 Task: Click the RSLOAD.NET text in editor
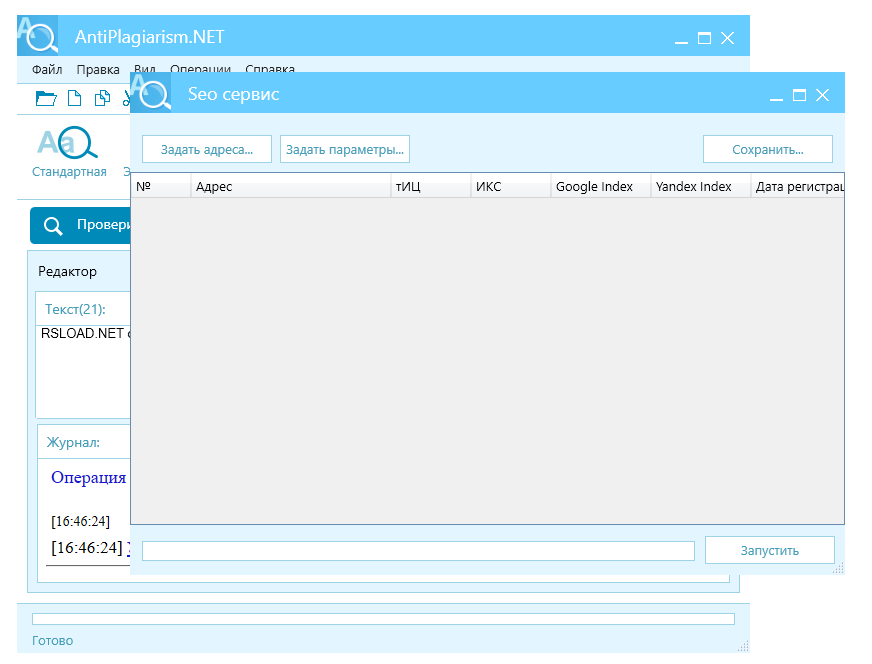[82, 333]
